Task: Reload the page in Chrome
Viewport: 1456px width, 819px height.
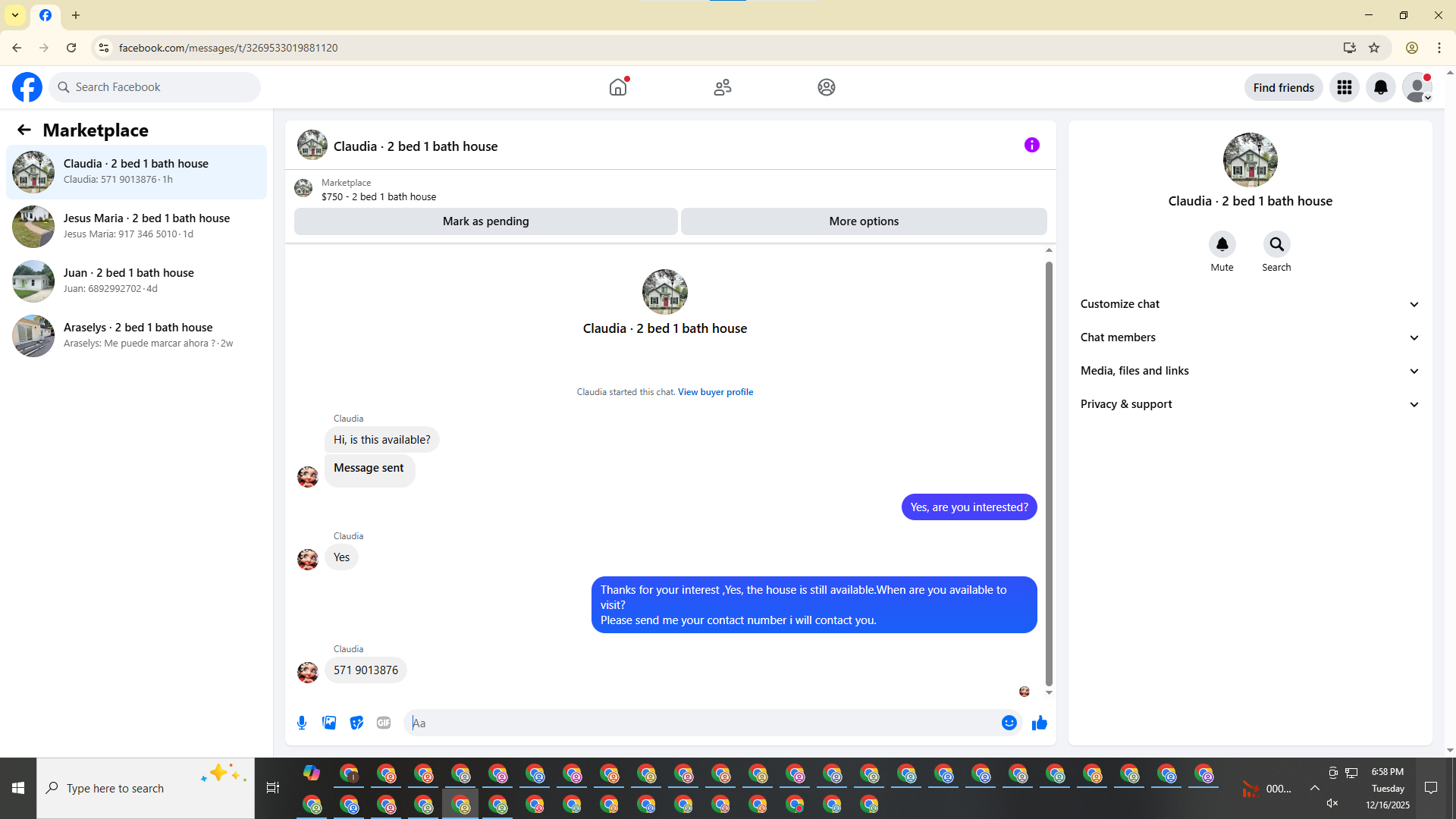Action: point(71,48)
